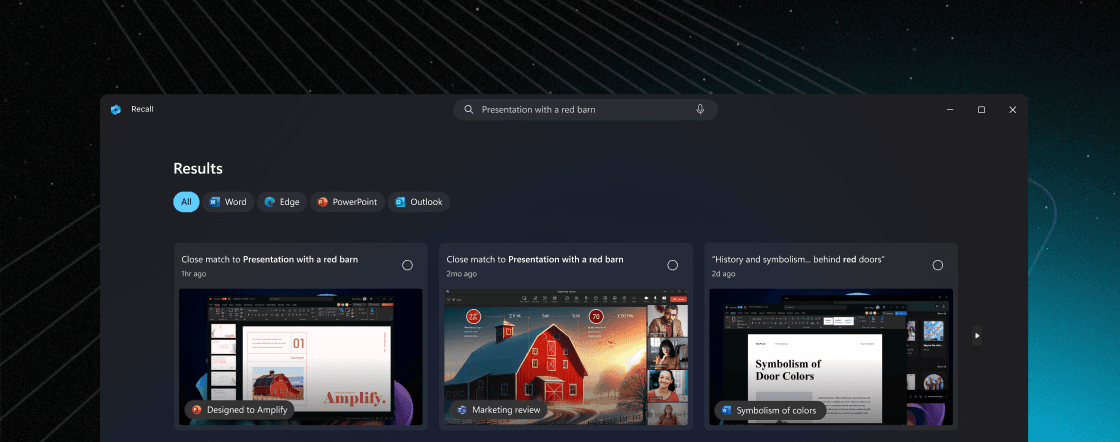Select the radio circle on the 2mo ago result
The width and height of the screenshot is (1120, 442).
672,265
